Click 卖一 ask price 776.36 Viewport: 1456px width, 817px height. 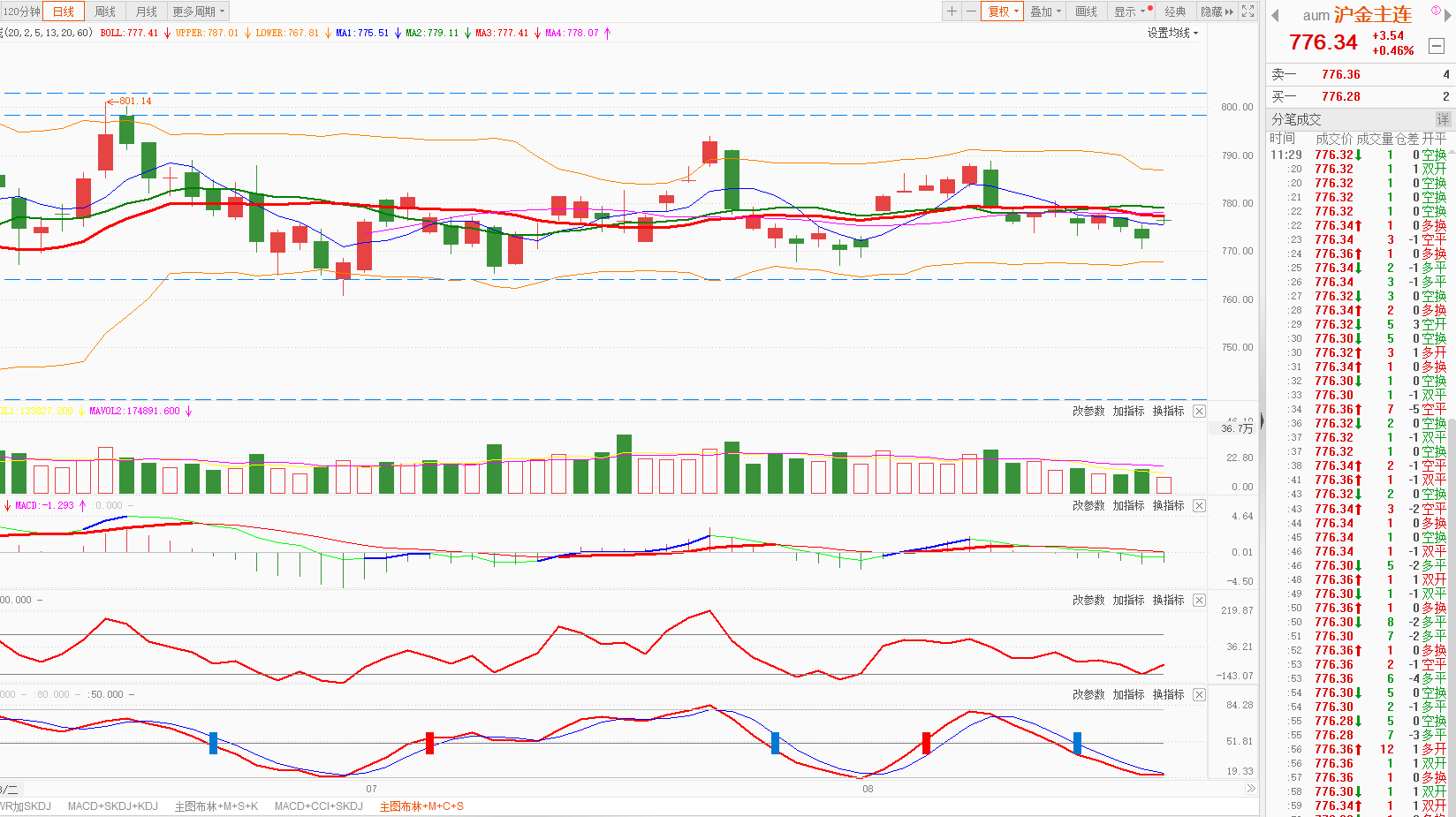[1340, 74]
